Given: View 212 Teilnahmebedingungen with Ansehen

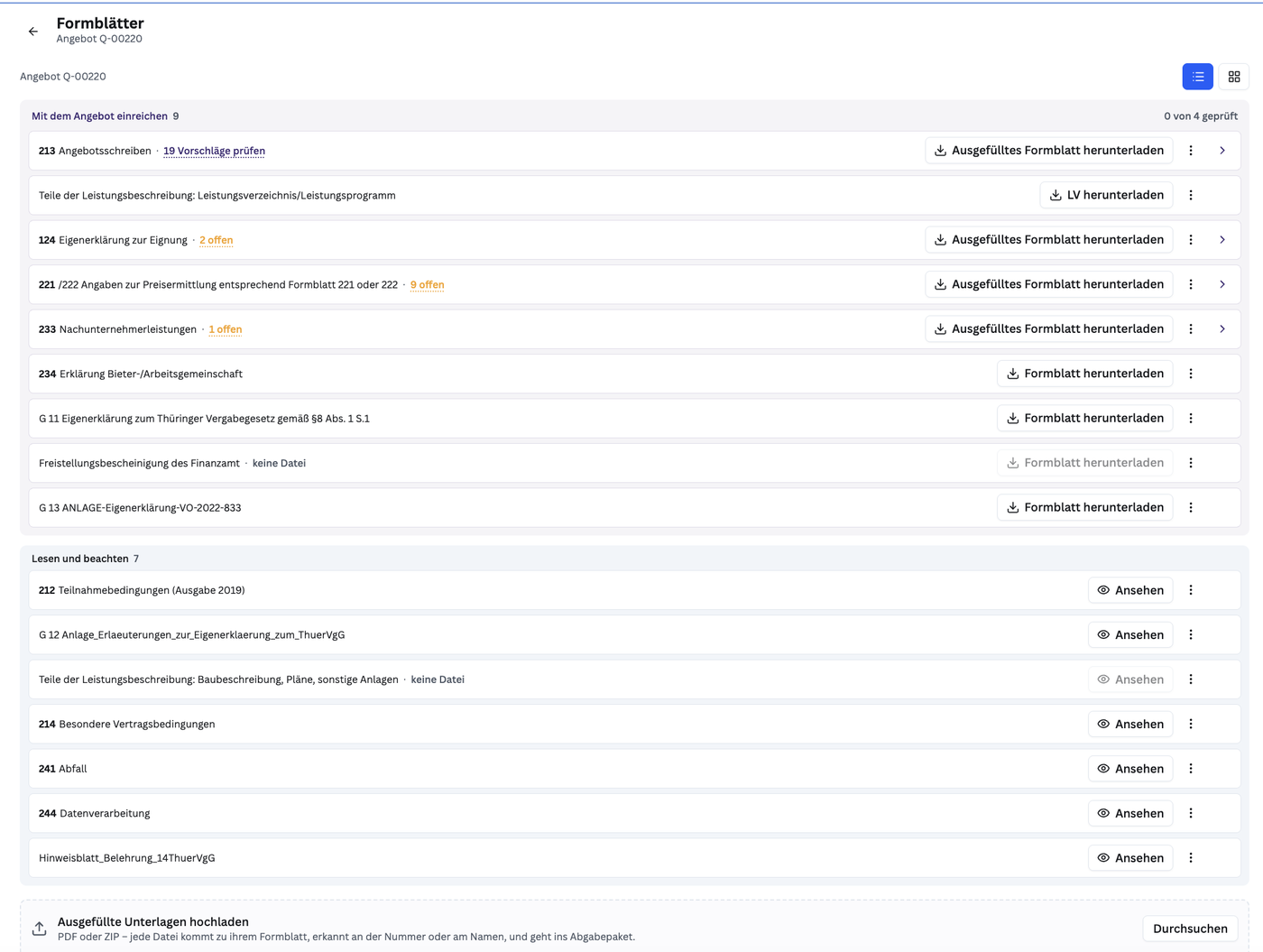Looking at the screenshot, I should click(x=1130, y=590).
